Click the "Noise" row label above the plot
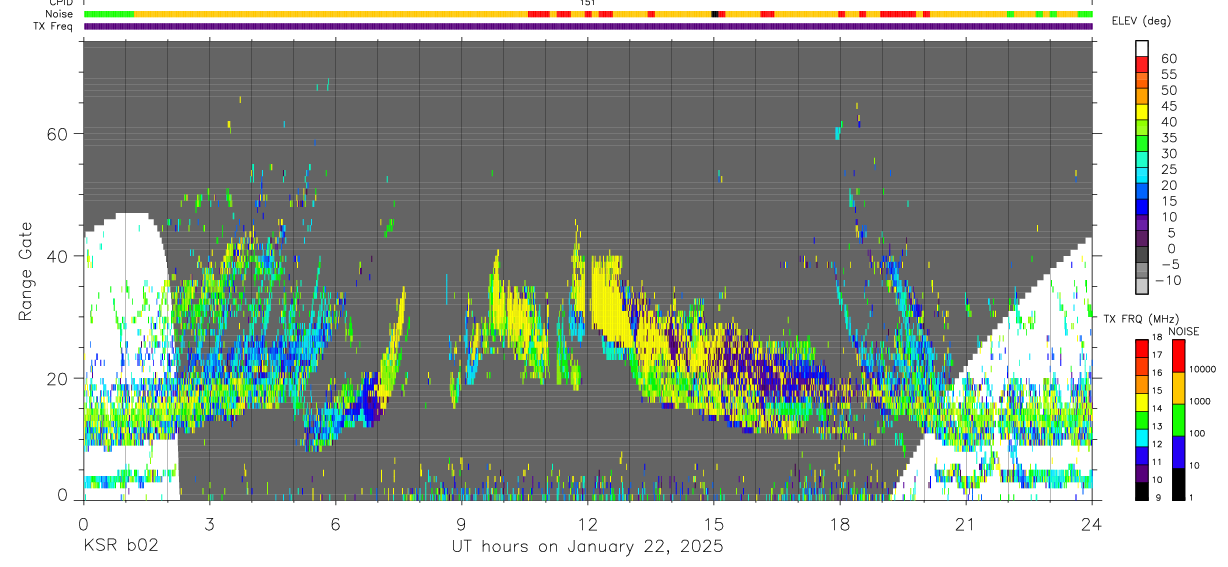Screen dimensions: 1228x567 [60, 14]
